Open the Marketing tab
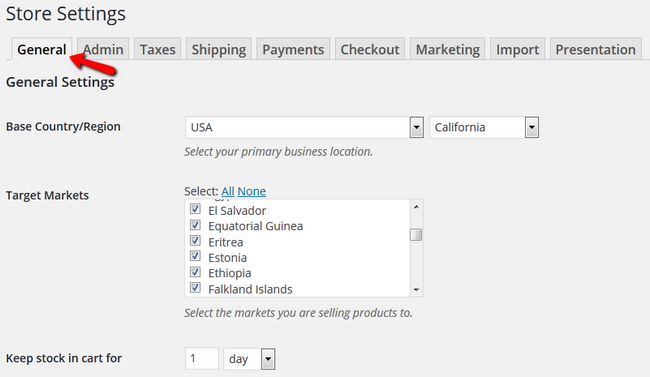The height and width of the screenshot is (377, 650). [x=448, y=49]
